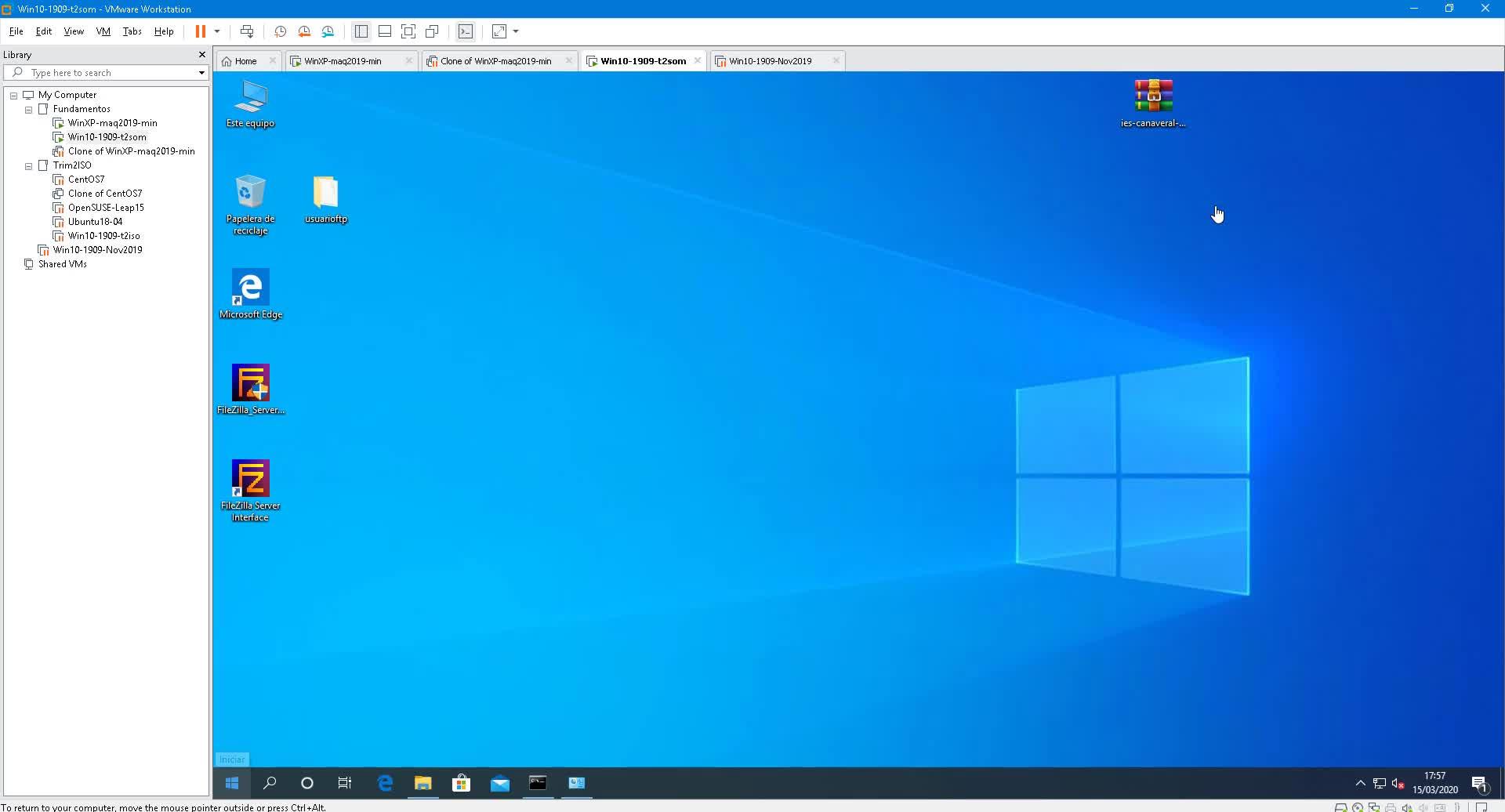Select Win10-1909-Nov2019 in the Library tree

[x=97, y=250]
